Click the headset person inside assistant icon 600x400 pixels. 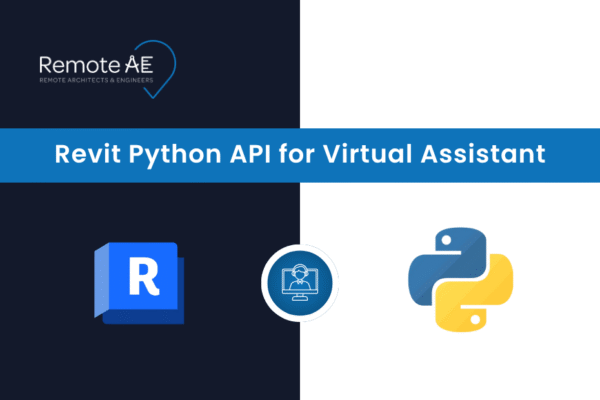300,278
